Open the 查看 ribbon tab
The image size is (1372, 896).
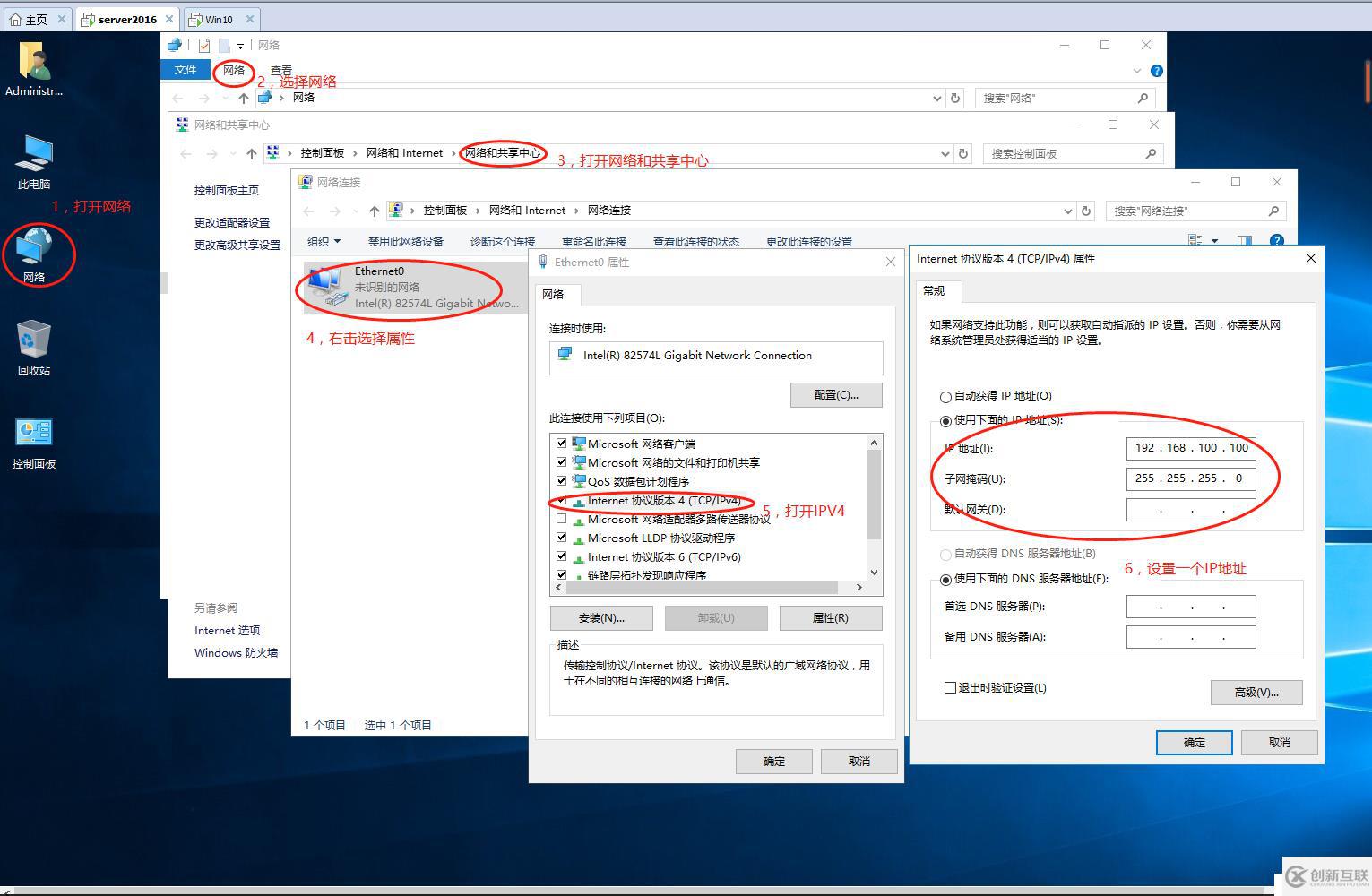coord(281,71)
